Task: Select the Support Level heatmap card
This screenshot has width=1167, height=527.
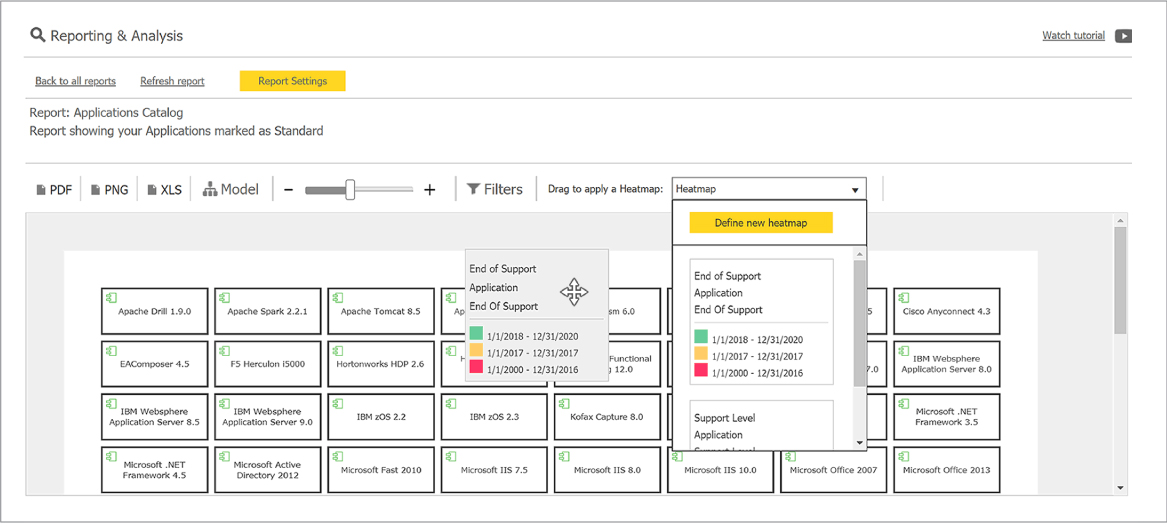Action: pos(761,425)
